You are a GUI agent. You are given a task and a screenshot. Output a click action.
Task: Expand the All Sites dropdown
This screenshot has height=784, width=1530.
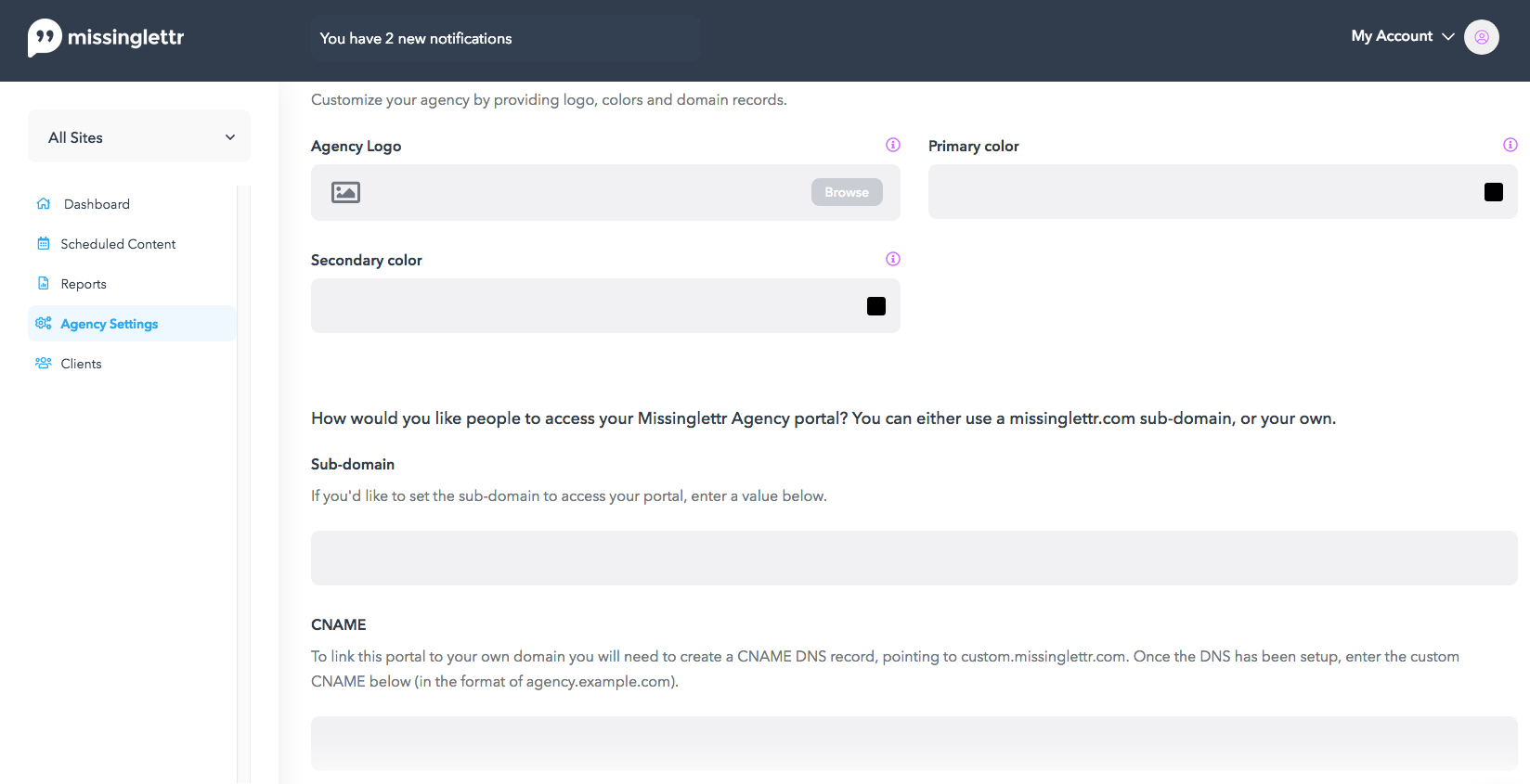click(139, 137)
